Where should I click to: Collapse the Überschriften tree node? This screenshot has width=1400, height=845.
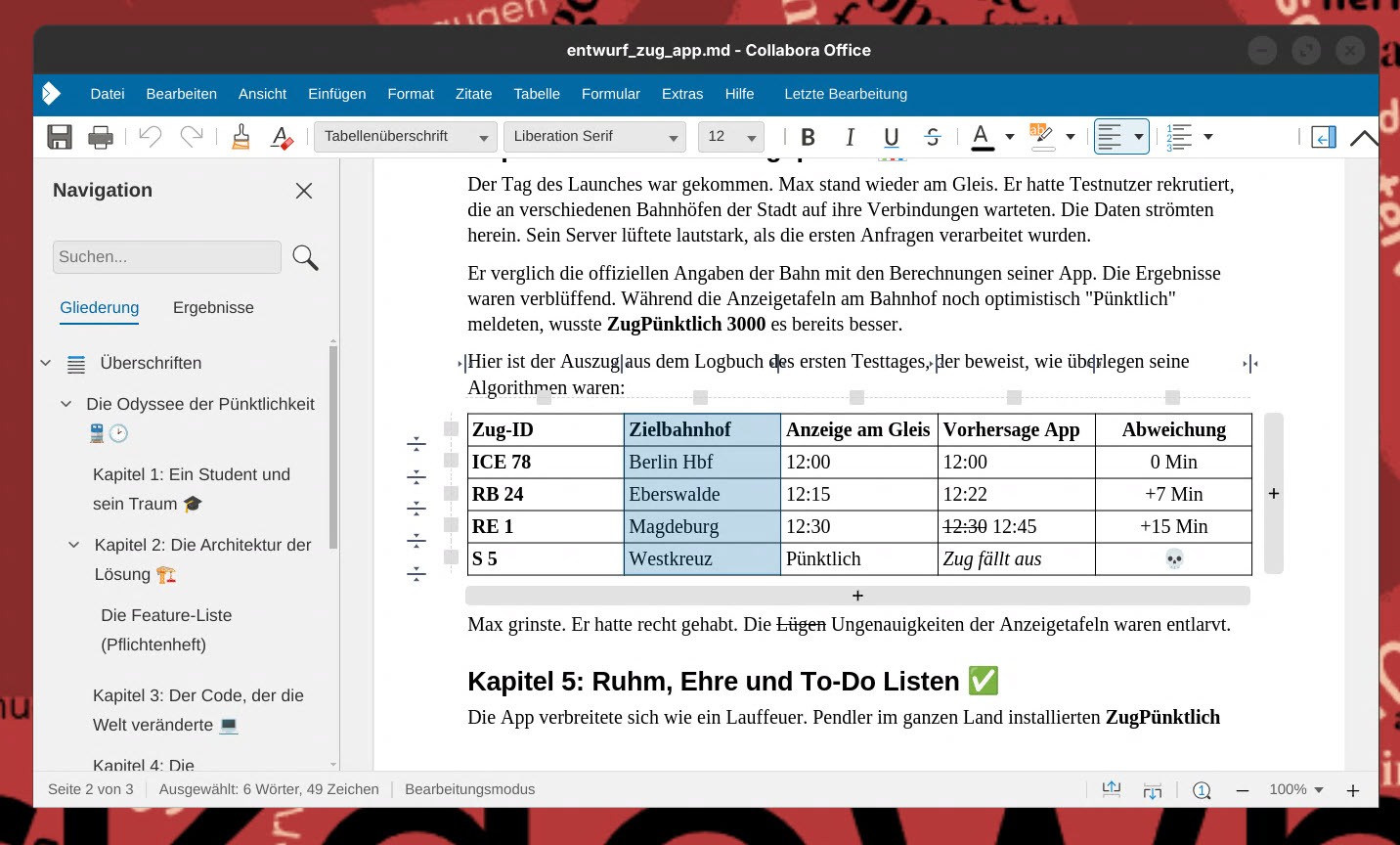click(46, 363)
